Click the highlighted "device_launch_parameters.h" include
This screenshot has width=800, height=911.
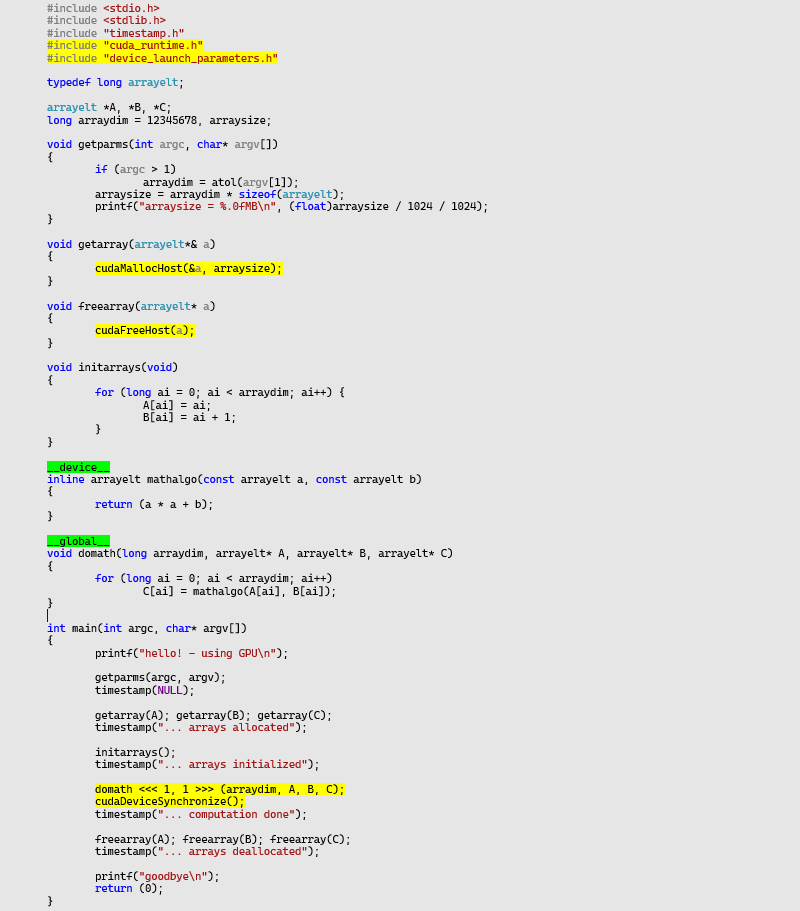click(163, 58)
